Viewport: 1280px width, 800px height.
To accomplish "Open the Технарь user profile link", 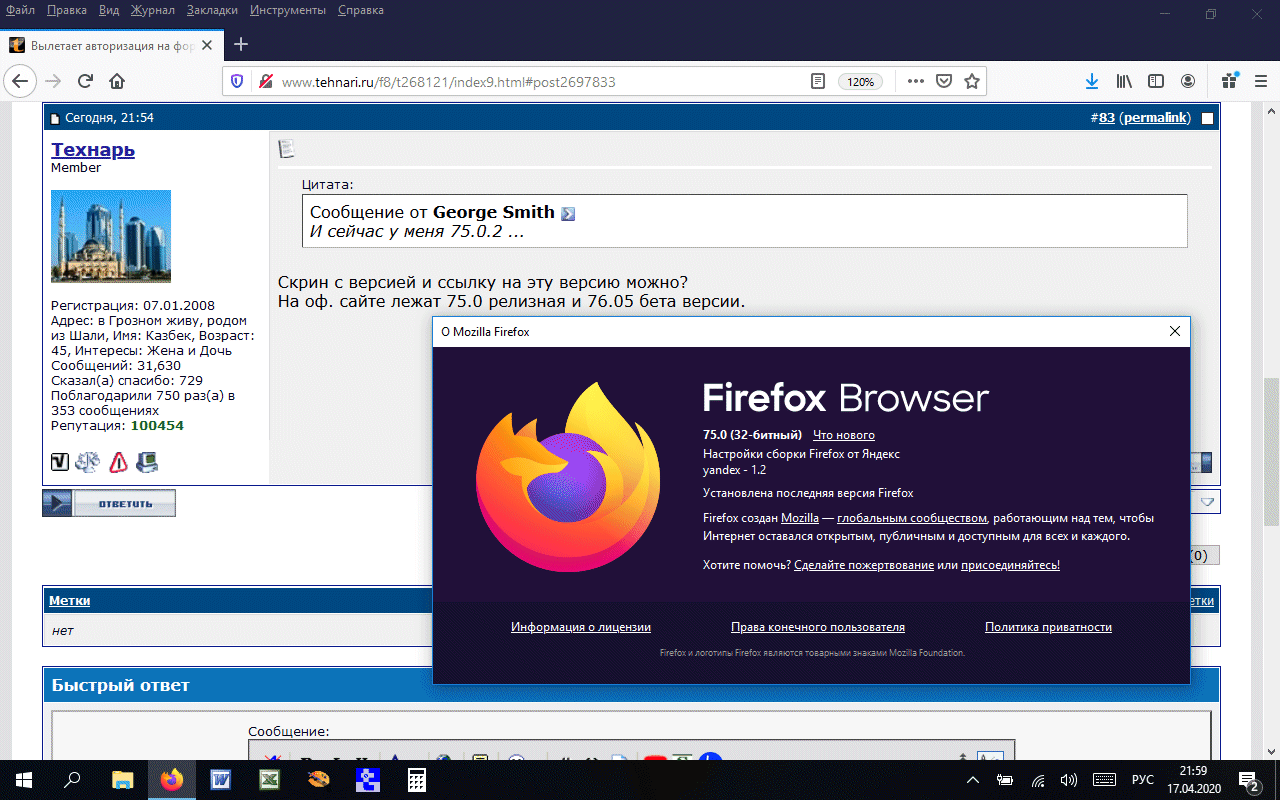I will pyautogui.click(x=93, y=150).
